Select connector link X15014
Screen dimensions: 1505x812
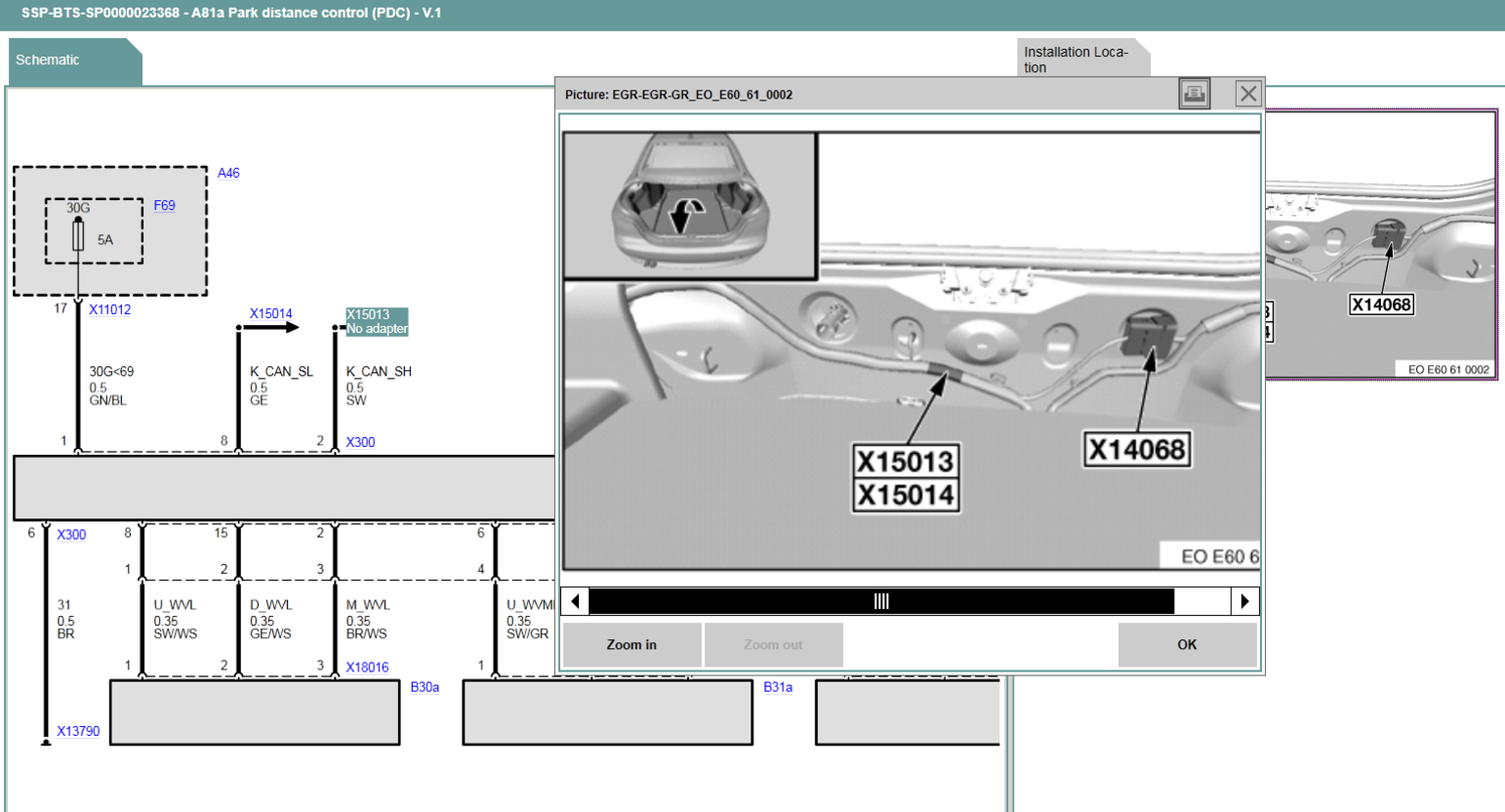click(270, 313)
